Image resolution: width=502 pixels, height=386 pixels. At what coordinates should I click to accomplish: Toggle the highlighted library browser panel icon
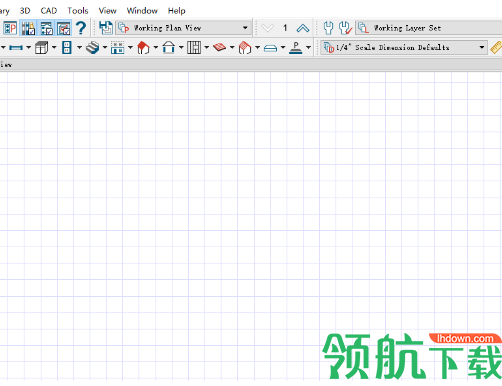click(x=28, y=28)
